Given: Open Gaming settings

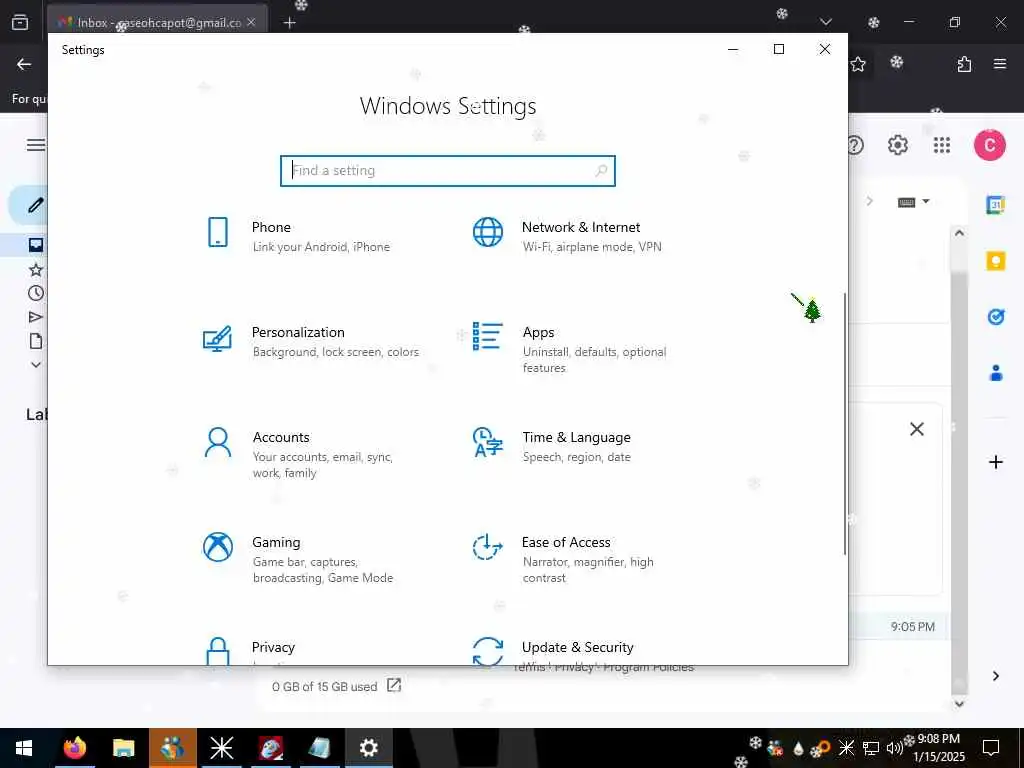Looking at the screenshot, I should point(297,559).
